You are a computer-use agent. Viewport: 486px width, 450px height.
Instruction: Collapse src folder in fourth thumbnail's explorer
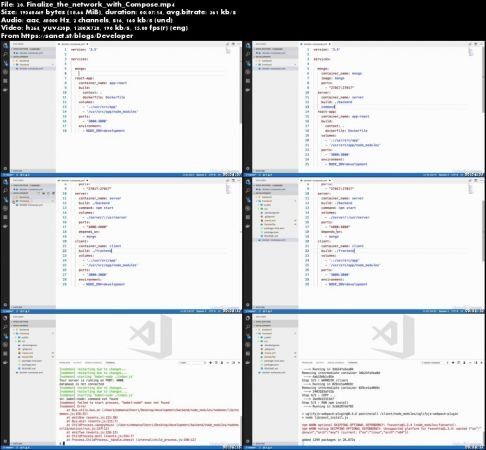click(x=266, y=209)
